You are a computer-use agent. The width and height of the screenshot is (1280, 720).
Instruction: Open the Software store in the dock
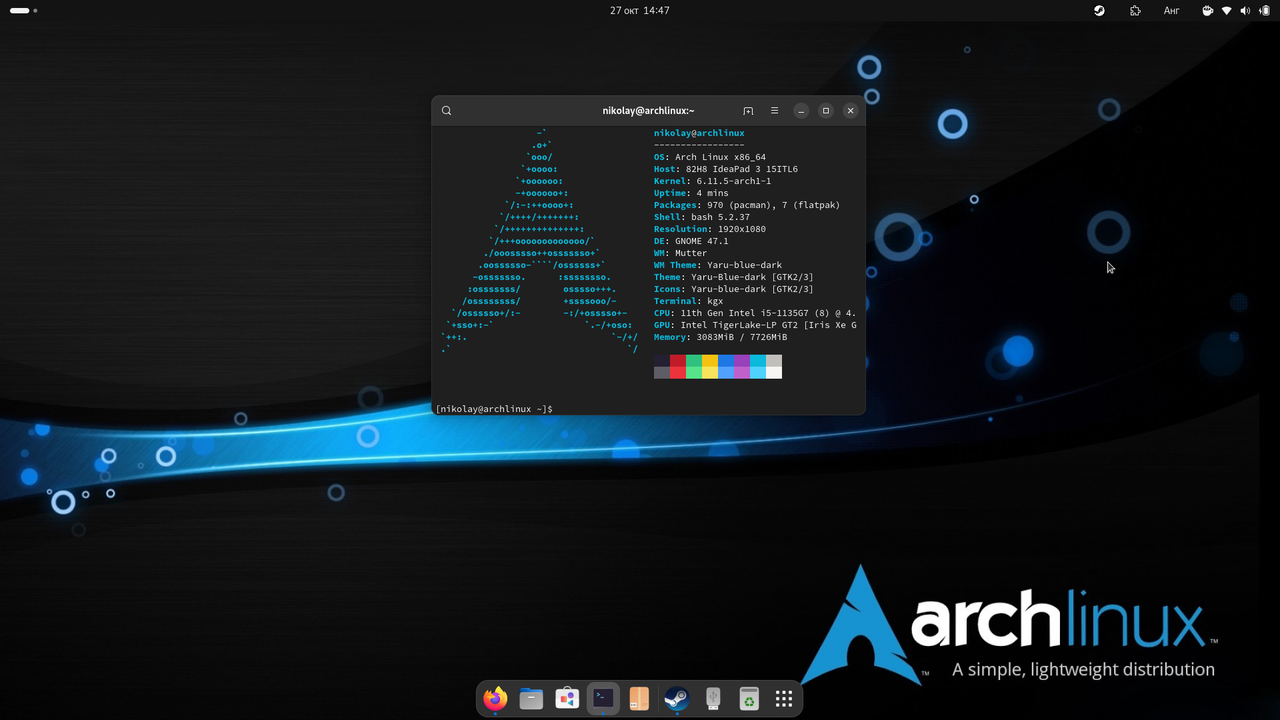(x=567, y=699)
